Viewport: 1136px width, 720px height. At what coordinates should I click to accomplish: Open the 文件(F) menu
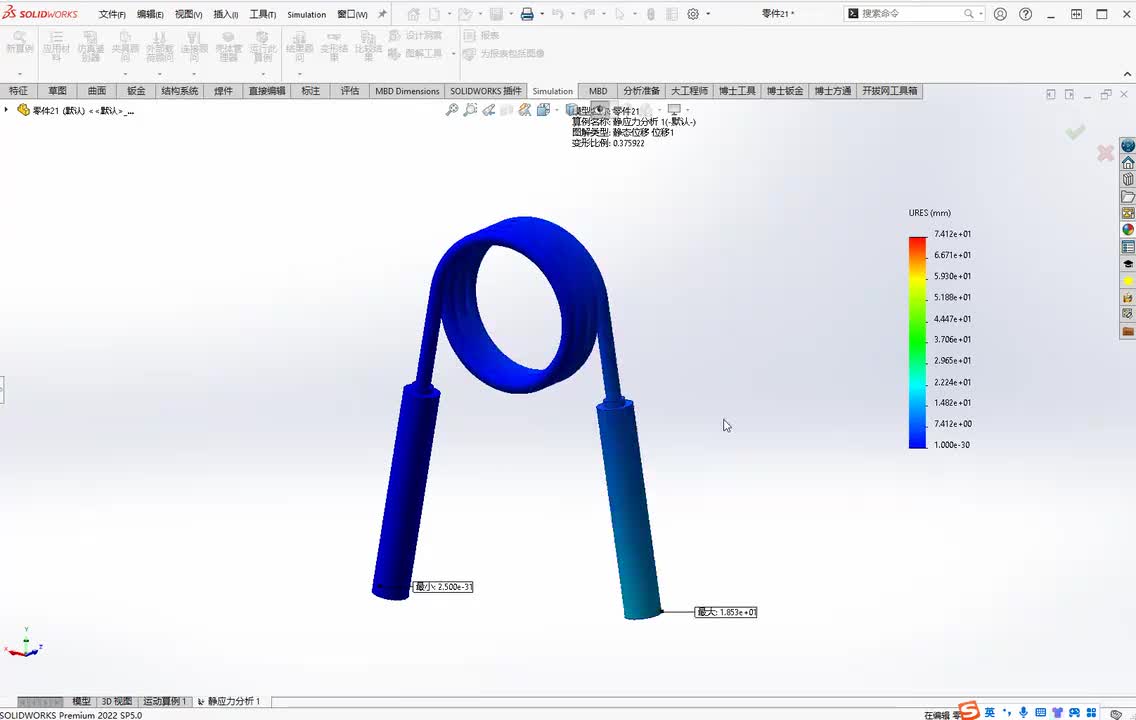pos(112,14)
